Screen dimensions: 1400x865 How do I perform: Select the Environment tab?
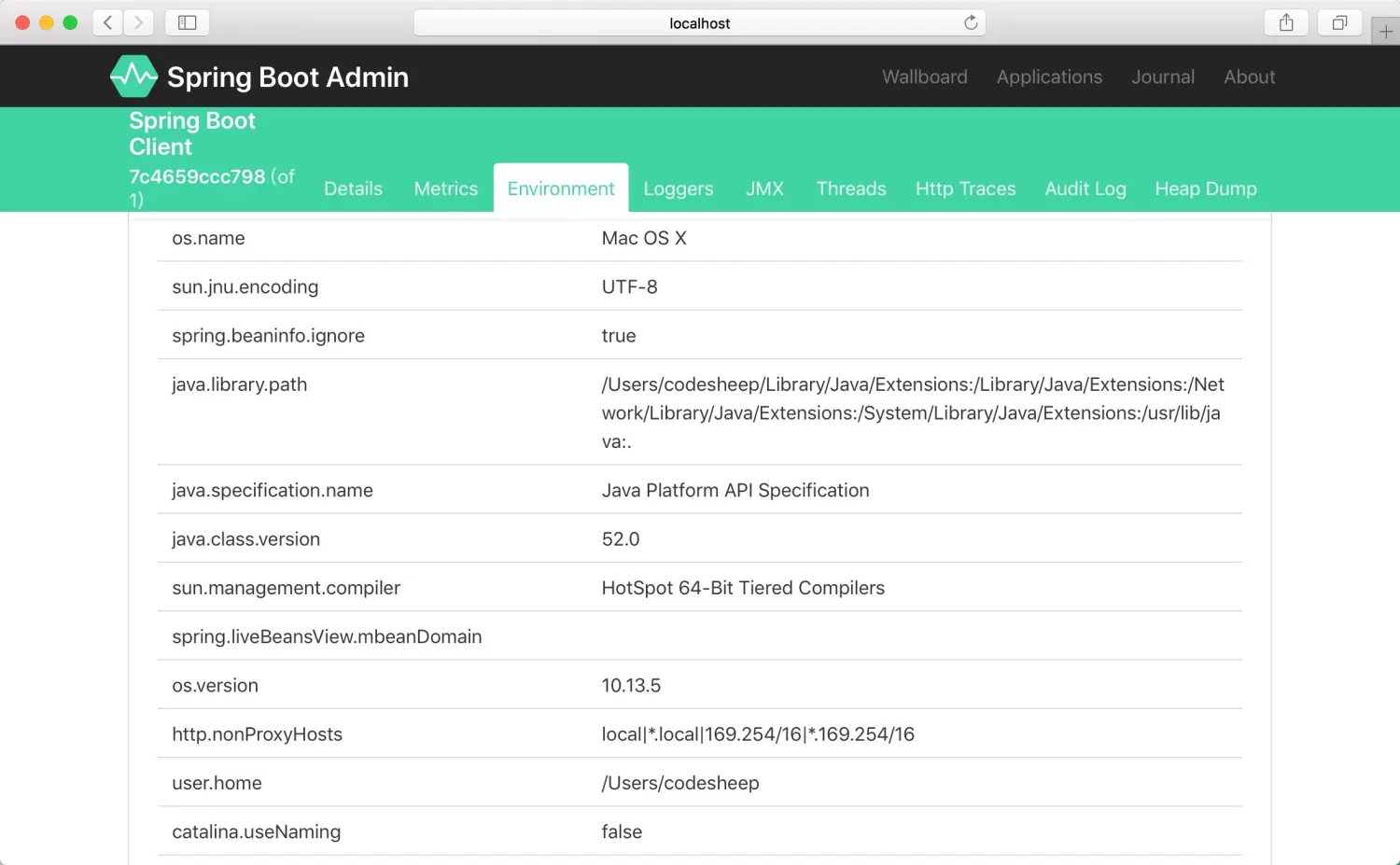click(x=561, y=188)
